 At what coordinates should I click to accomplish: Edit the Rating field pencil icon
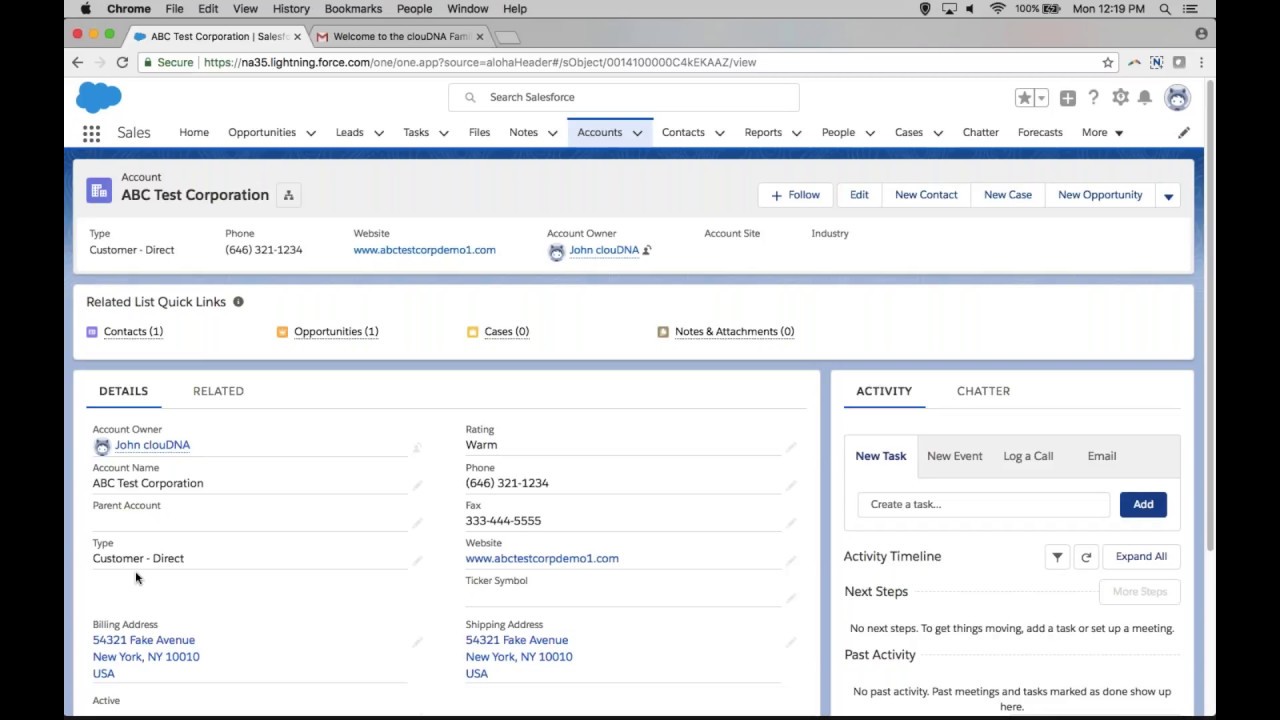tap(791, 447)
